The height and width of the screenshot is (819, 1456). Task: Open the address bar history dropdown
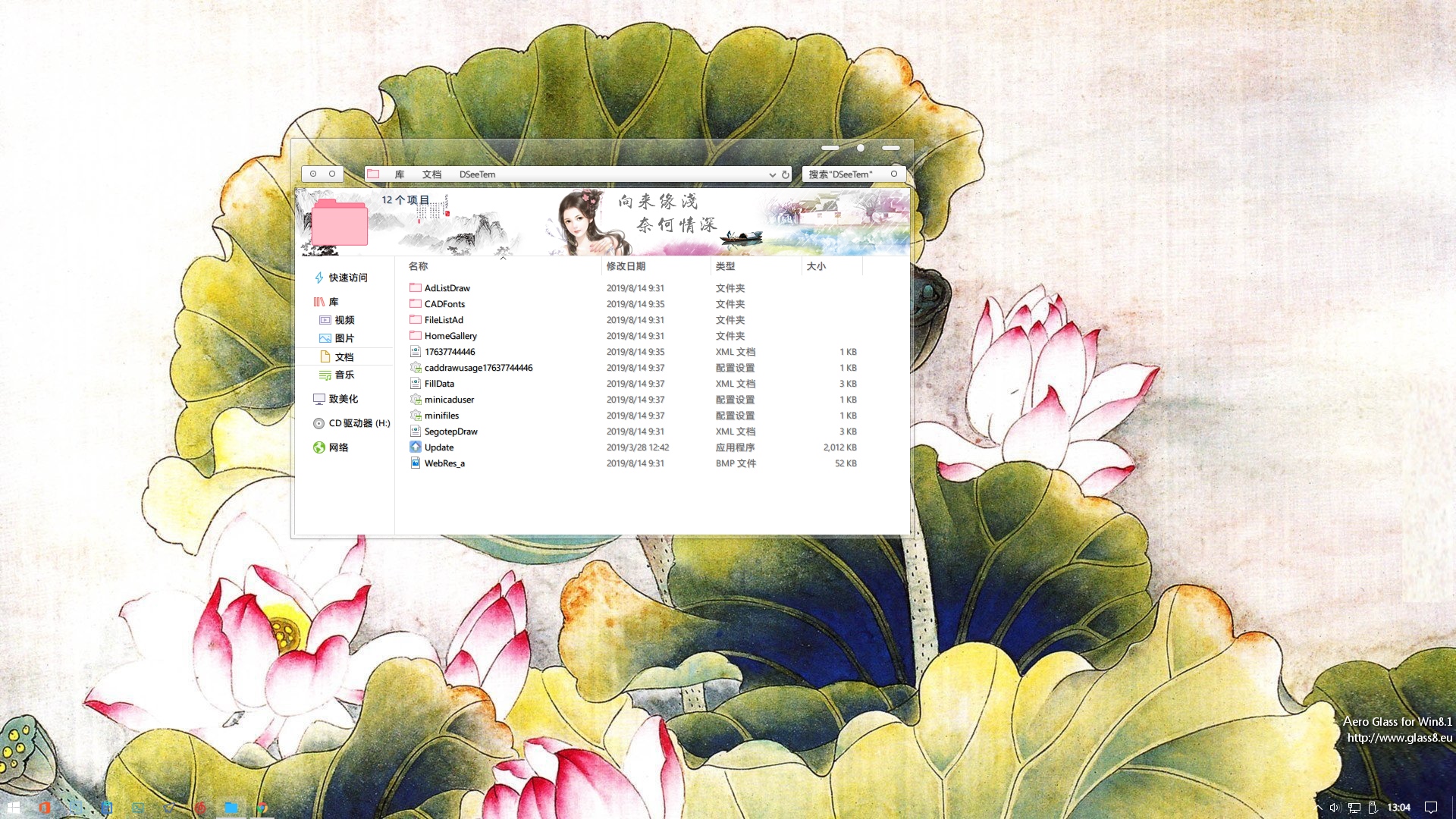click(x=772, y=174)
